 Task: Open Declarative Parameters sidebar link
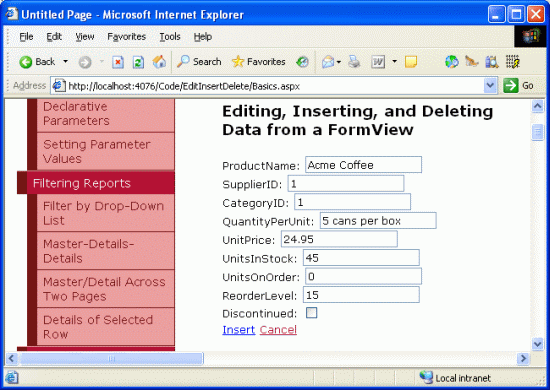point(106,115)
